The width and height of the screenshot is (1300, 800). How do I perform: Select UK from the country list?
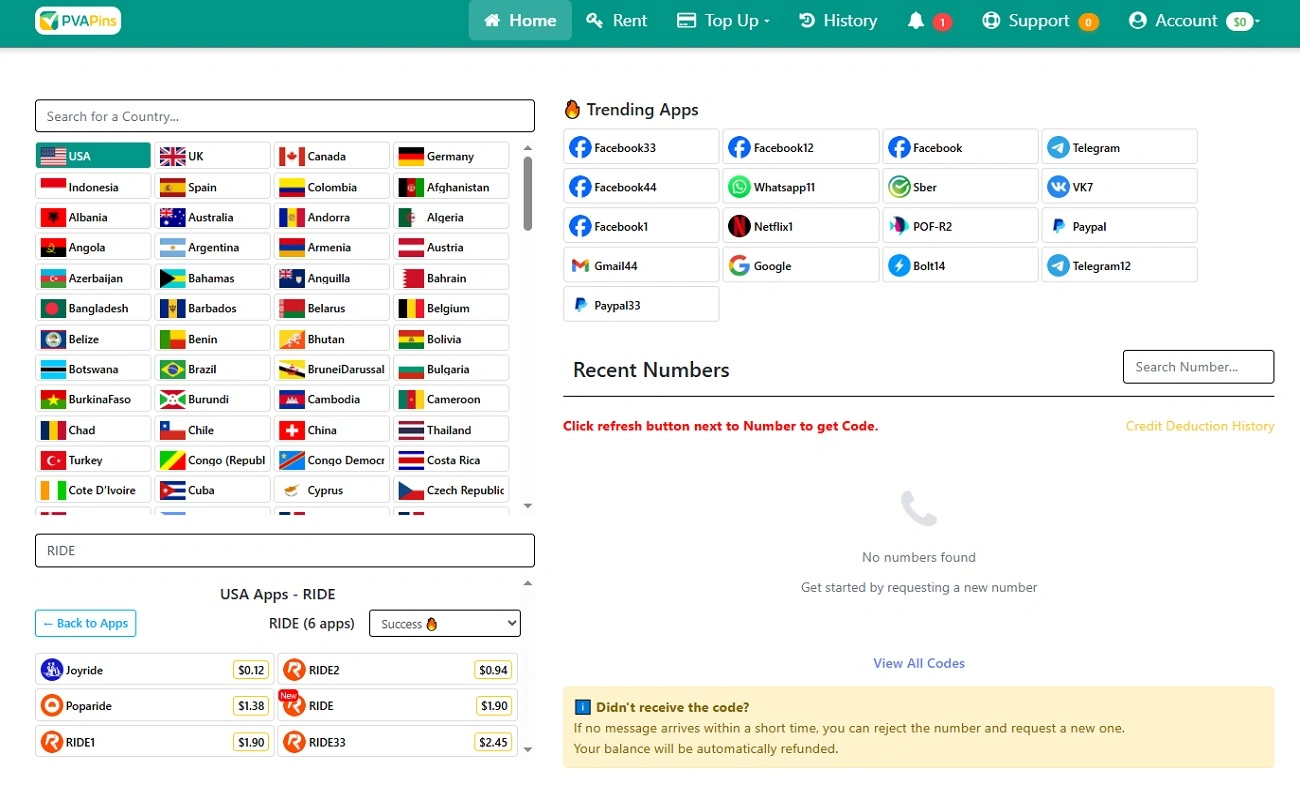213,156
